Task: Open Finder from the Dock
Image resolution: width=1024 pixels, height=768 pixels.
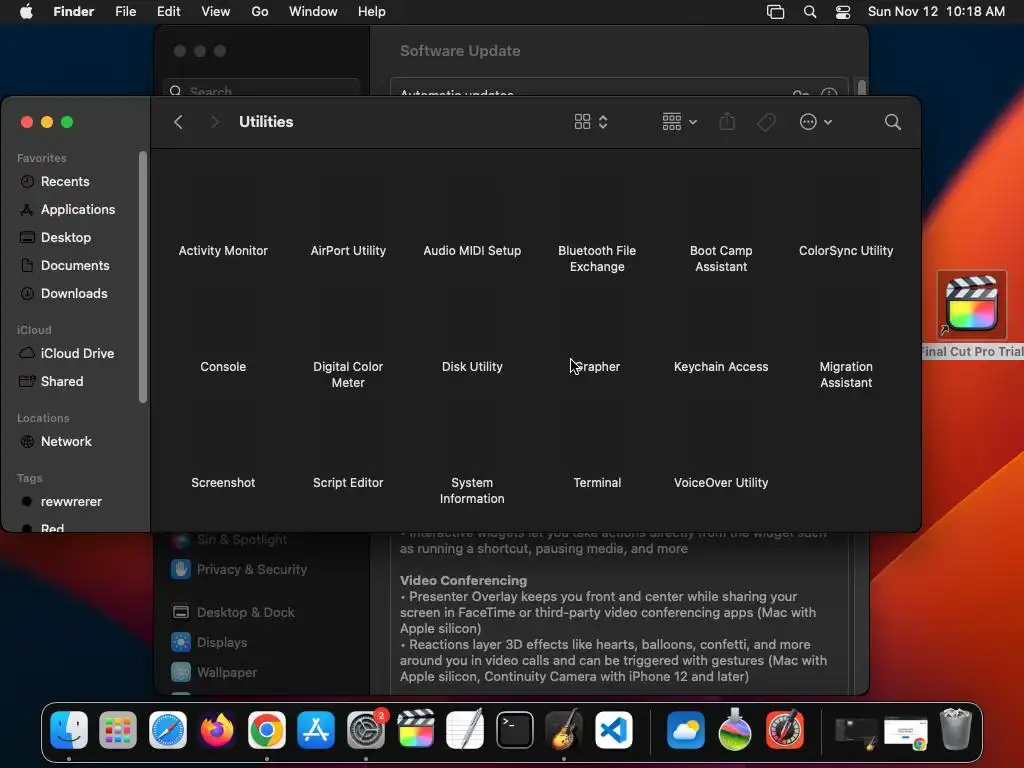Action: point(69,730)
